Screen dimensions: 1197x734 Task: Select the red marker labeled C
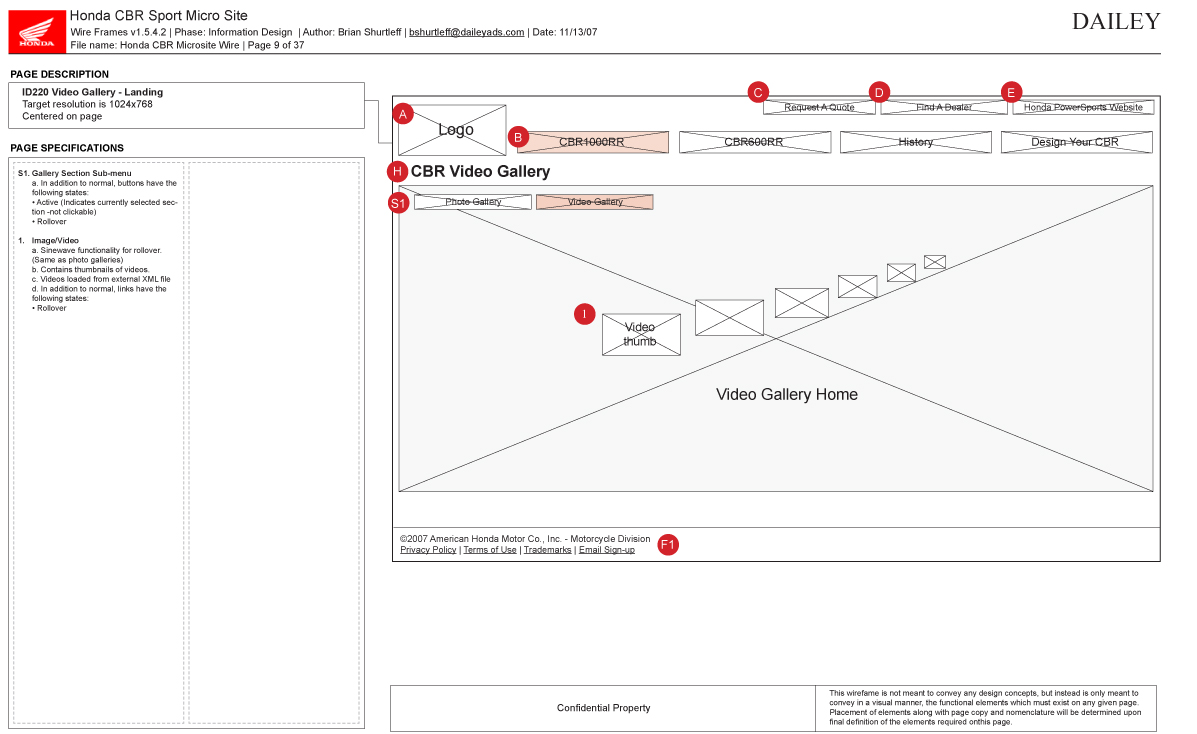point(758,92)
